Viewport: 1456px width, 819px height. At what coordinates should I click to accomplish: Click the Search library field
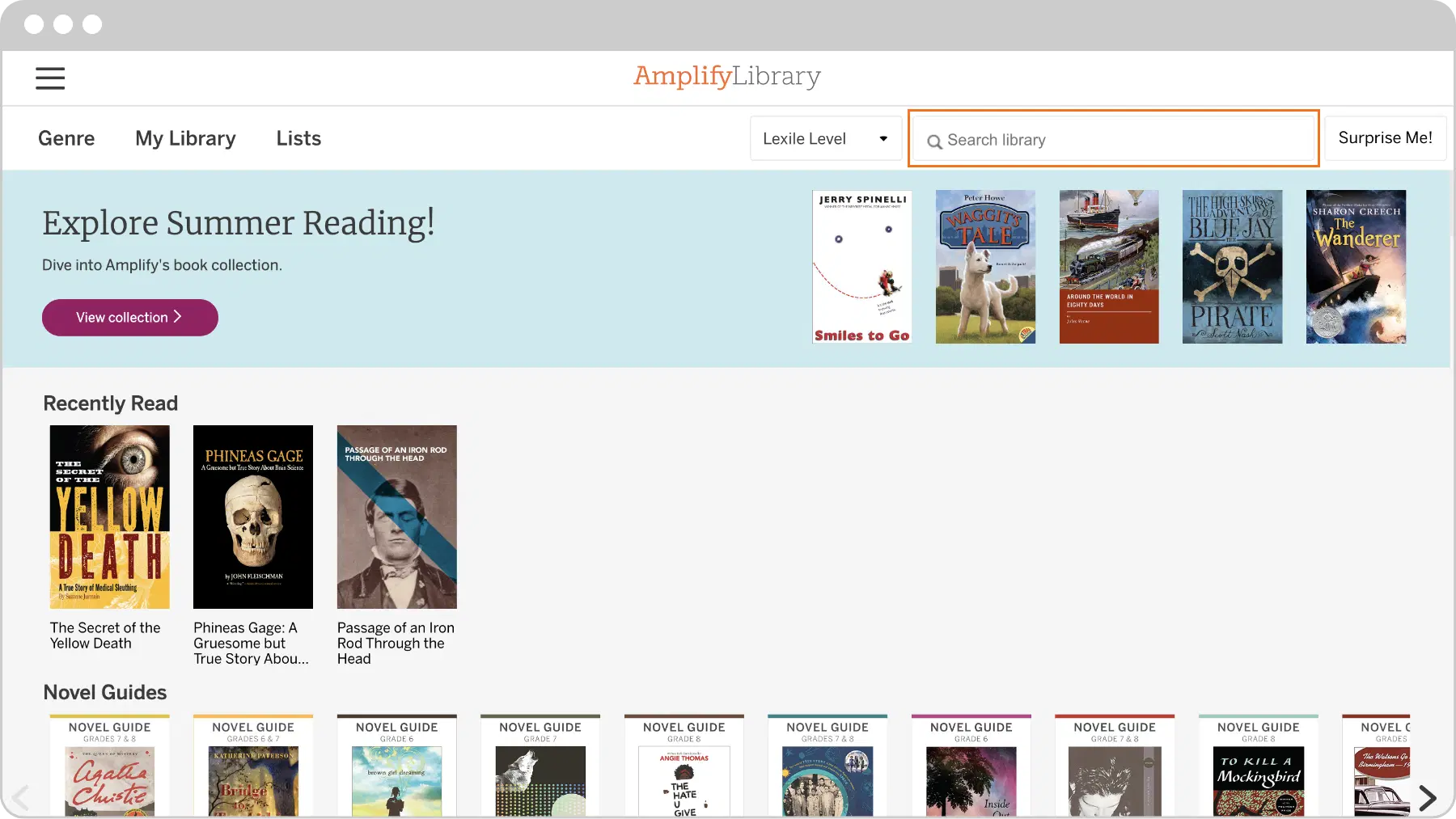pyautogui.click(x=1114, y=138)
